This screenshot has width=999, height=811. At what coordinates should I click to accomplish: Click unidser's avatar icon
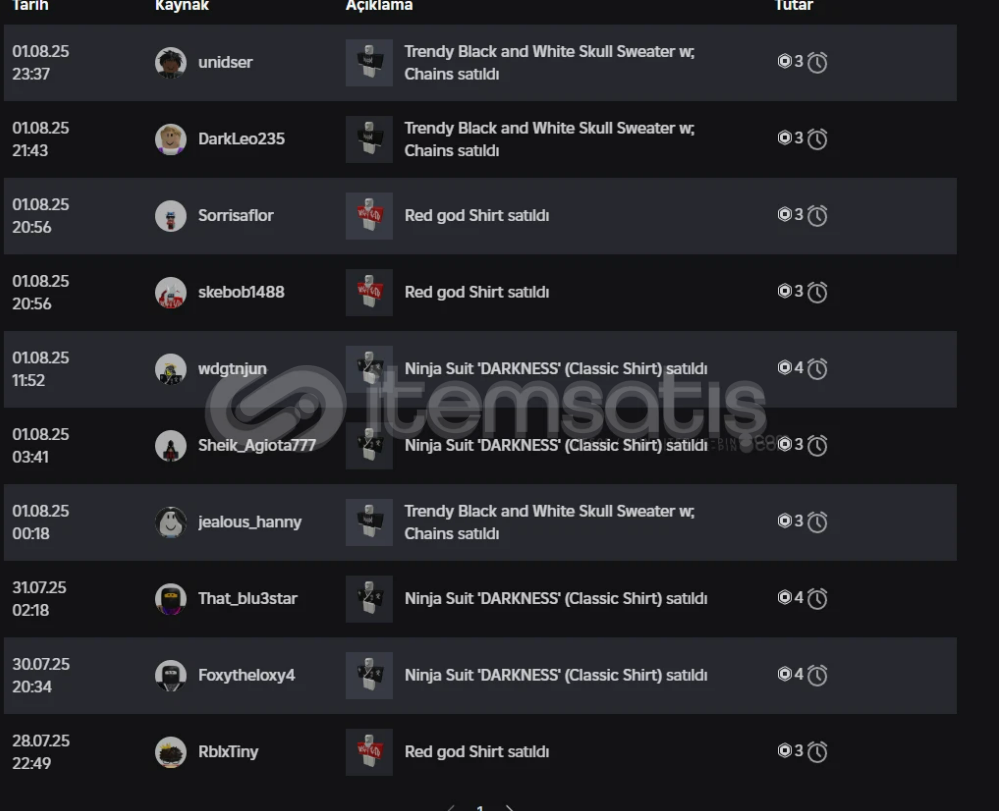[x=171, y=62]
